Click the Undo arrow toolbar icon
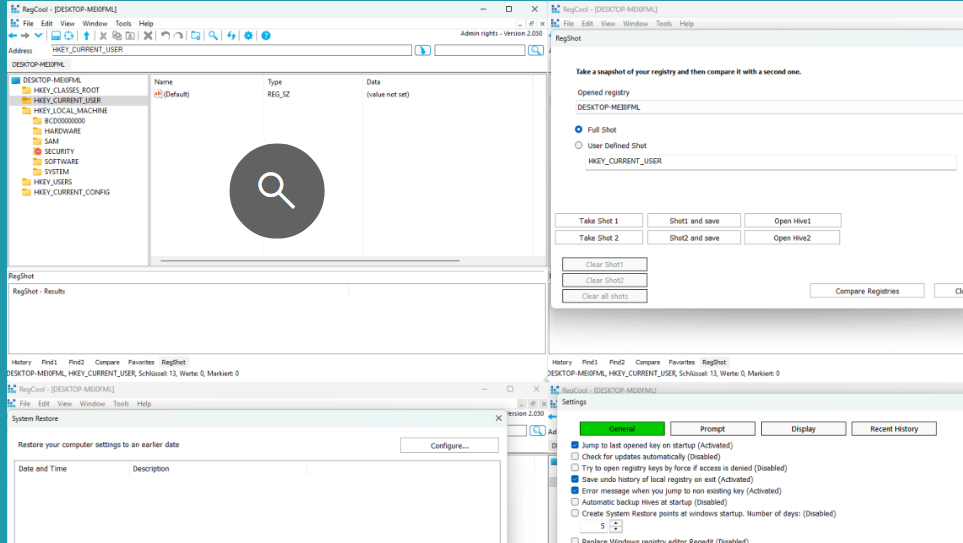The image size is (963, 543). [x=165, y=36]
